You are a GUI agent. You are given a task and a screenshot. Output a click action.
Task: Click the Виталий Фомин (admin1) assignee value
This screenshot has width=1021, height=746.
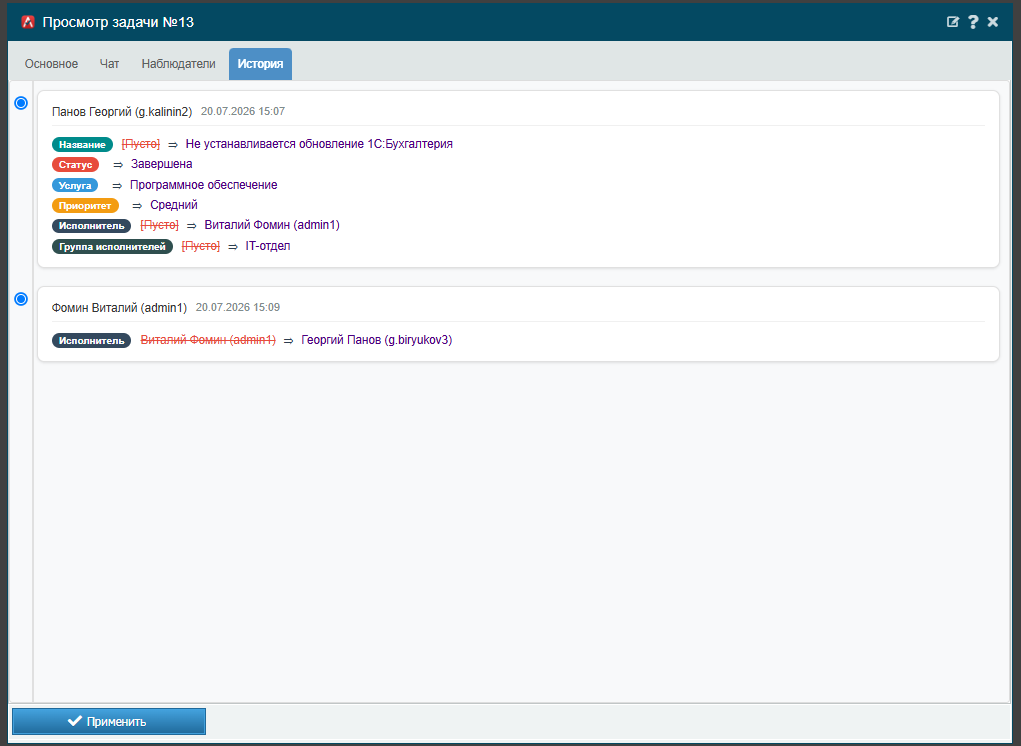(272, 225)
